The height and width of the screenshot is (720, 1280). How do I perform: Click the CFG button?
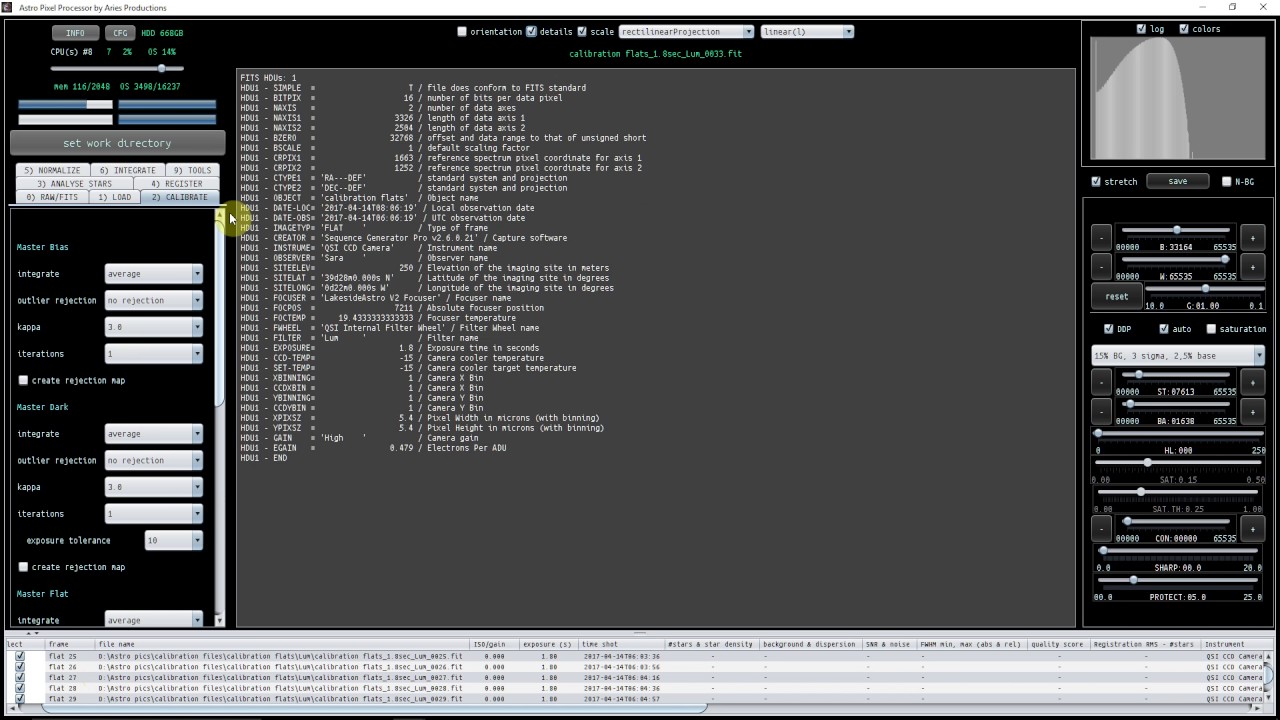(120, 33)
